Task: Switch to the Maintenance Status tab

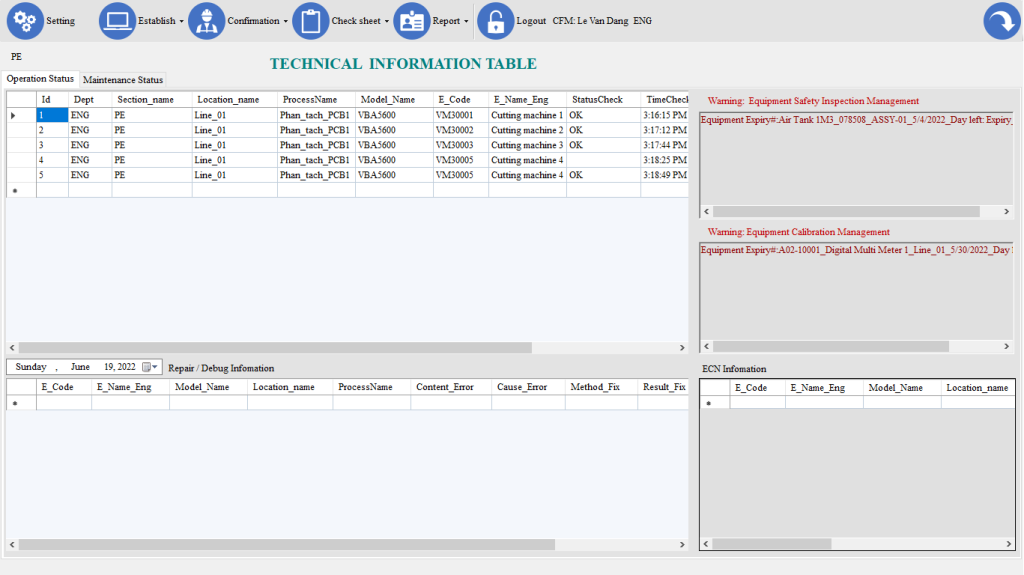Action: point(123,80)
